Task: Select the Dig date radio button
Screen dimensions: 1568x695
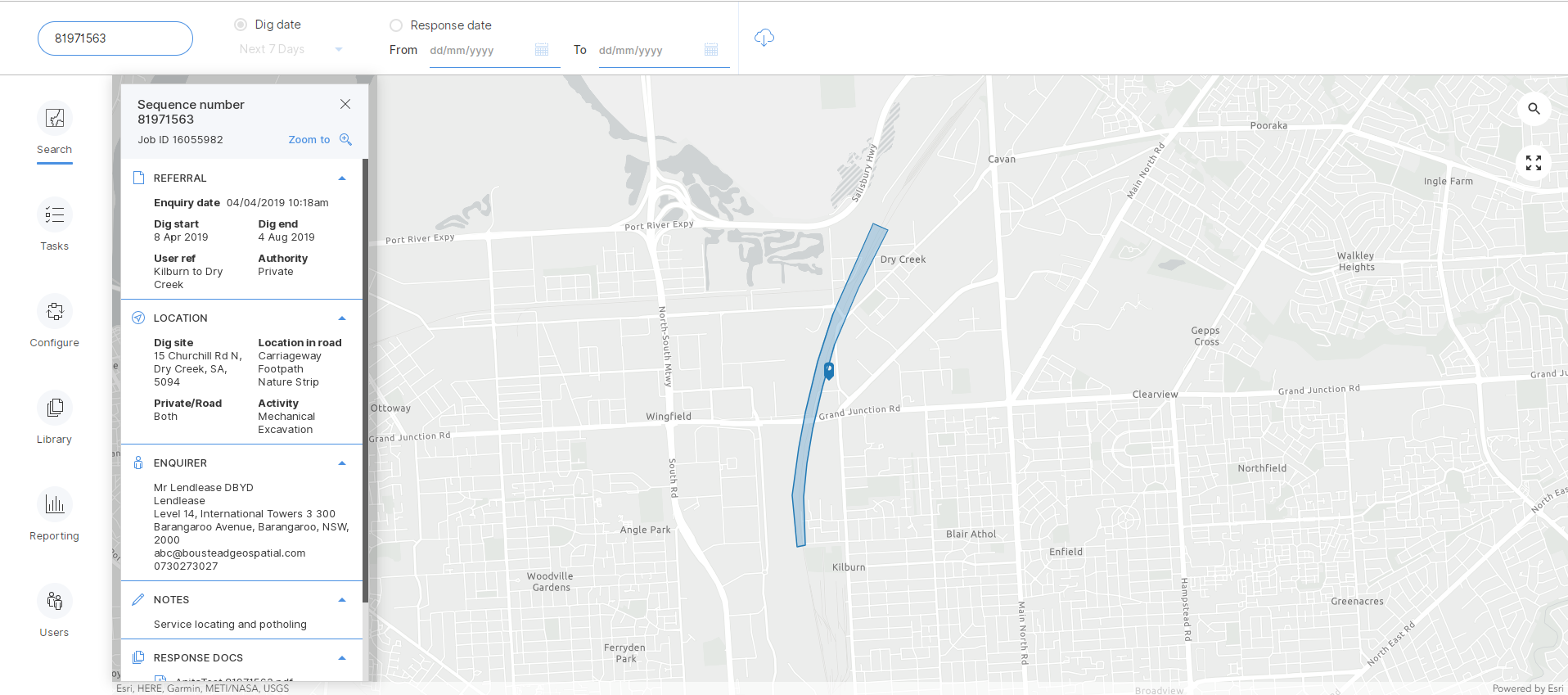Action: point(241,25)
